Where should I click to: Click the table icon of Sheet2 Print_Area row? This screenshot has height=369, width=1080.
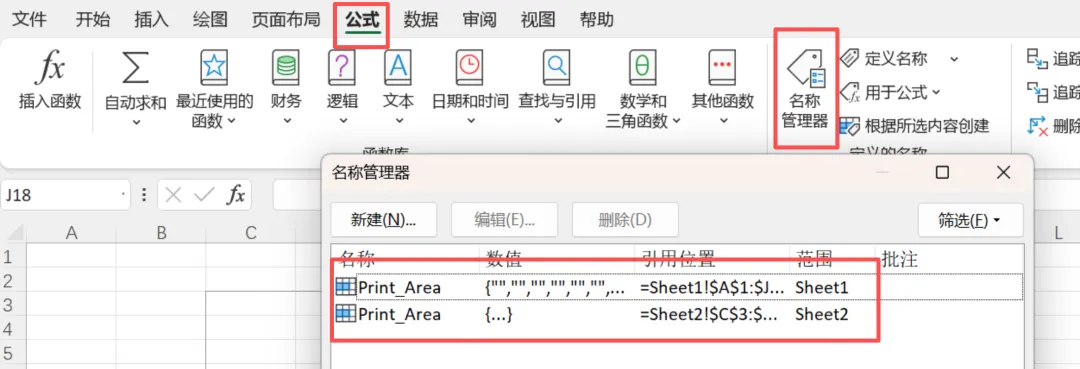(346, 314)
